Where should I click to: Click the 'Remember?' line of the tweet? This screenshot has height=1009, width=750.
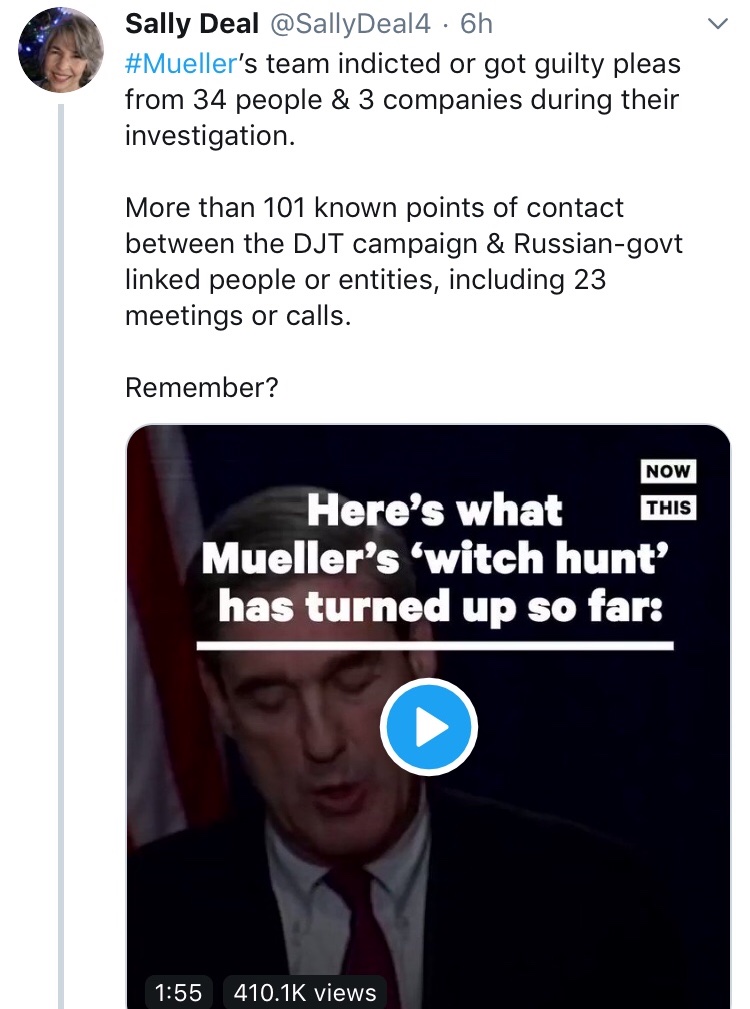[x=201, y=387]
